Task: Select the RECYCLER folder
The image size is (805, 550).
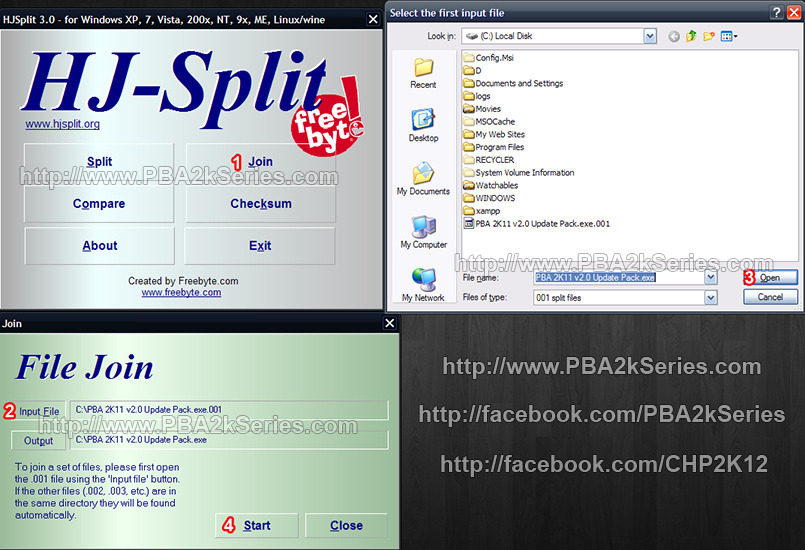Action: [x=488, y=160]
